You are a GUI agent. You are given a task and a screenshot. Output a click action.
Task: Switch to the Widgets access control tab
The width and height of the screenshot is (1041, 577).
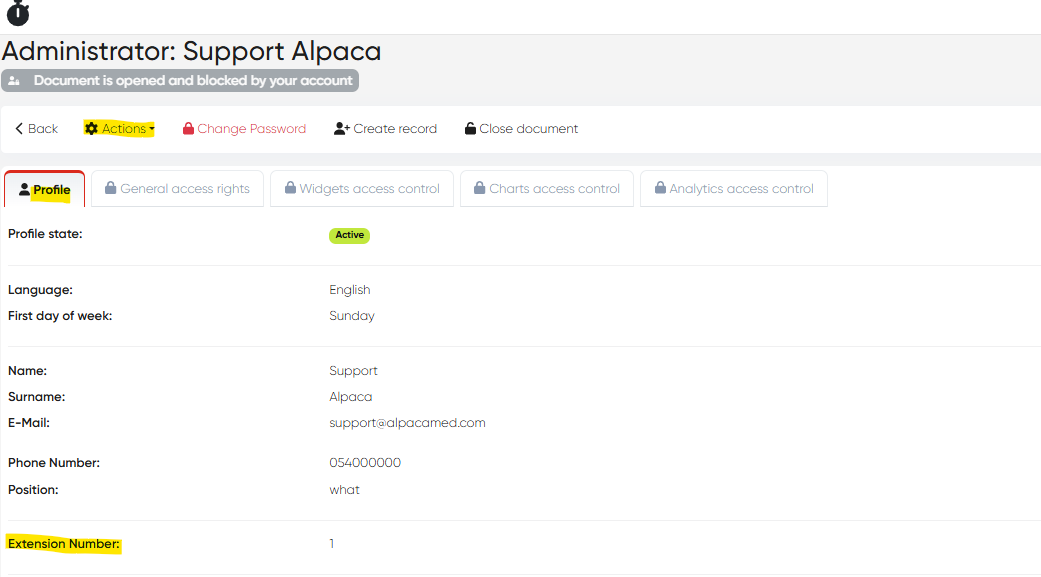[361, 188]
